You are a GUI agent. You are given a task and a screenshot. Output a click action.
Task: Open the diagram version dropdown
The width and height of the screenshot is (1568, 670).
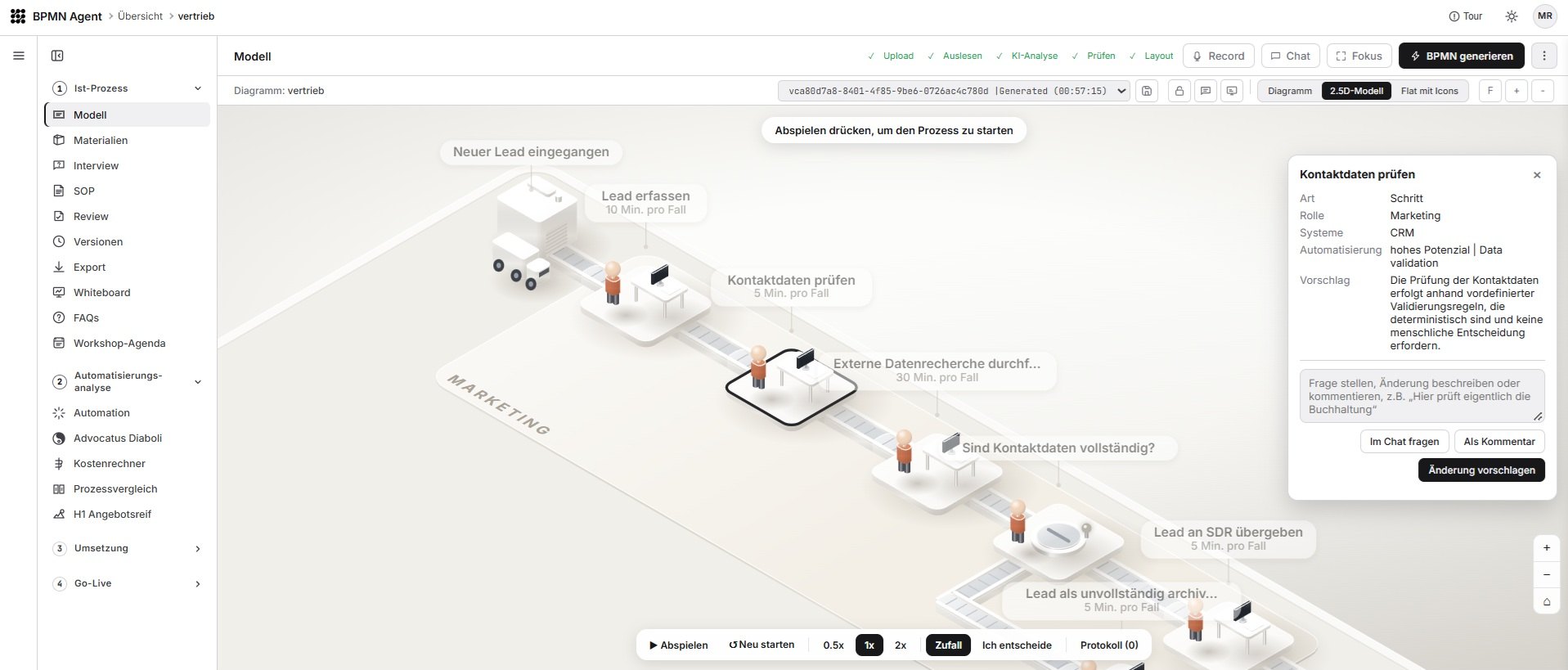(x=954, y=91)
